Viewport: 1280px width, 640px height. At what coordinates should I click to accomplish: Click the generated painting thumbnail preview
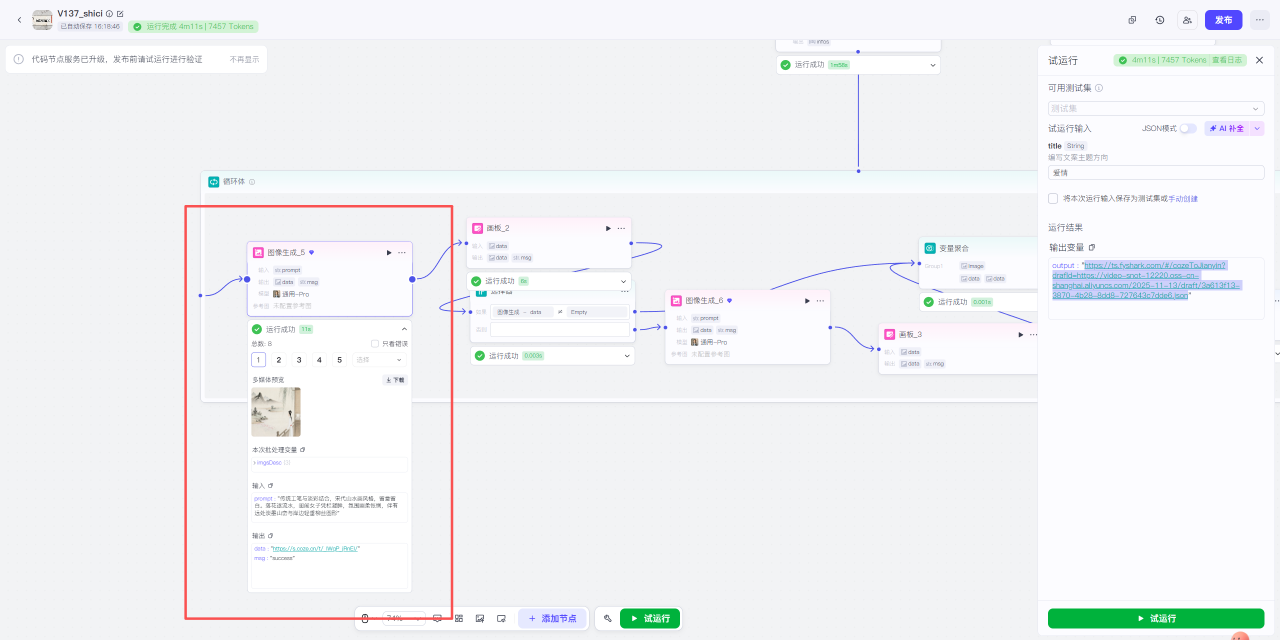276,412
